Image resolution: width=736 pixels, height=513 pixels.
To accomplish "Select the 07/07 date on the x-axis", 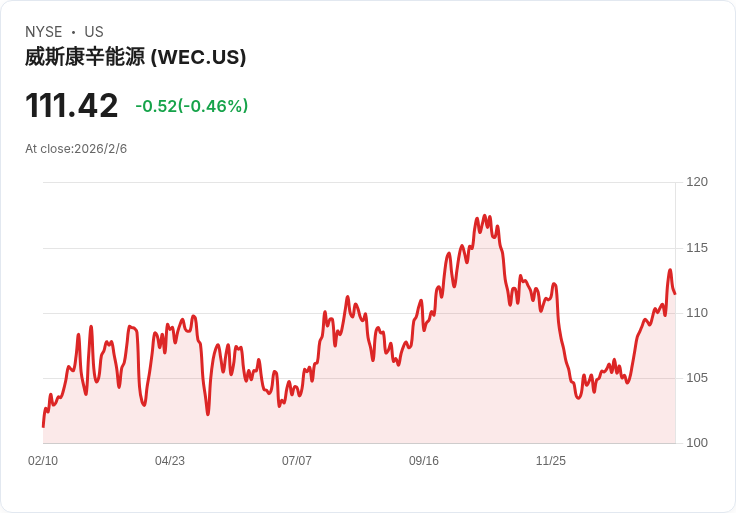I will [297, 461].
